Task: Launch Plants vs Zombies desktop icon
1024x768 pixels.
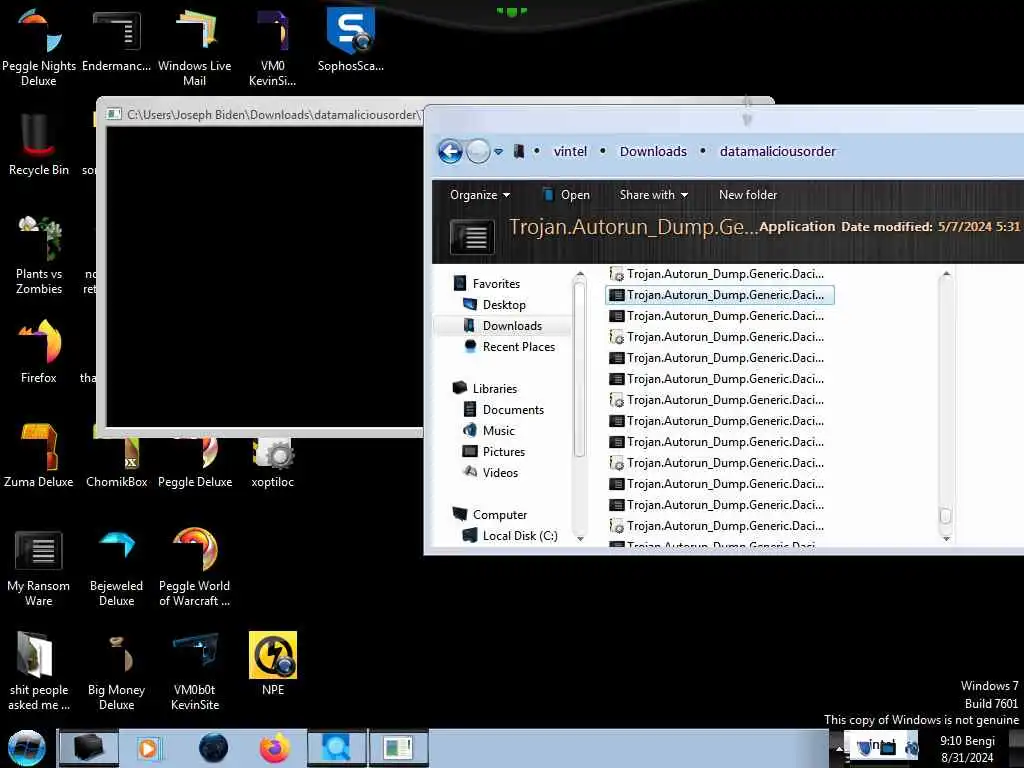Action: click(x=39, y=255)
